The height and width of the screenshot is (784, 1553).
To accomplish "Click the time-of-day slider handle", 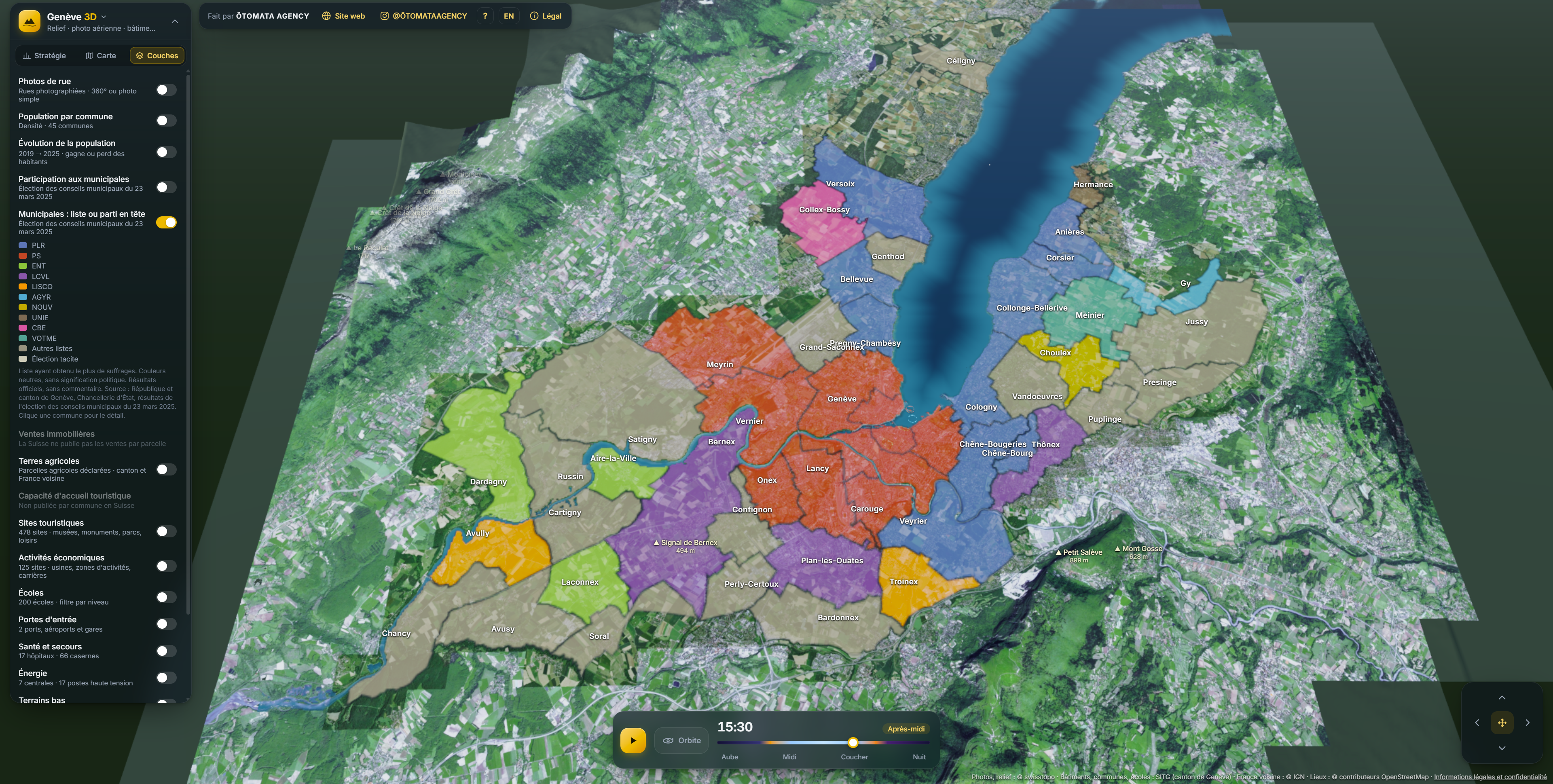I will click(853, 742).
